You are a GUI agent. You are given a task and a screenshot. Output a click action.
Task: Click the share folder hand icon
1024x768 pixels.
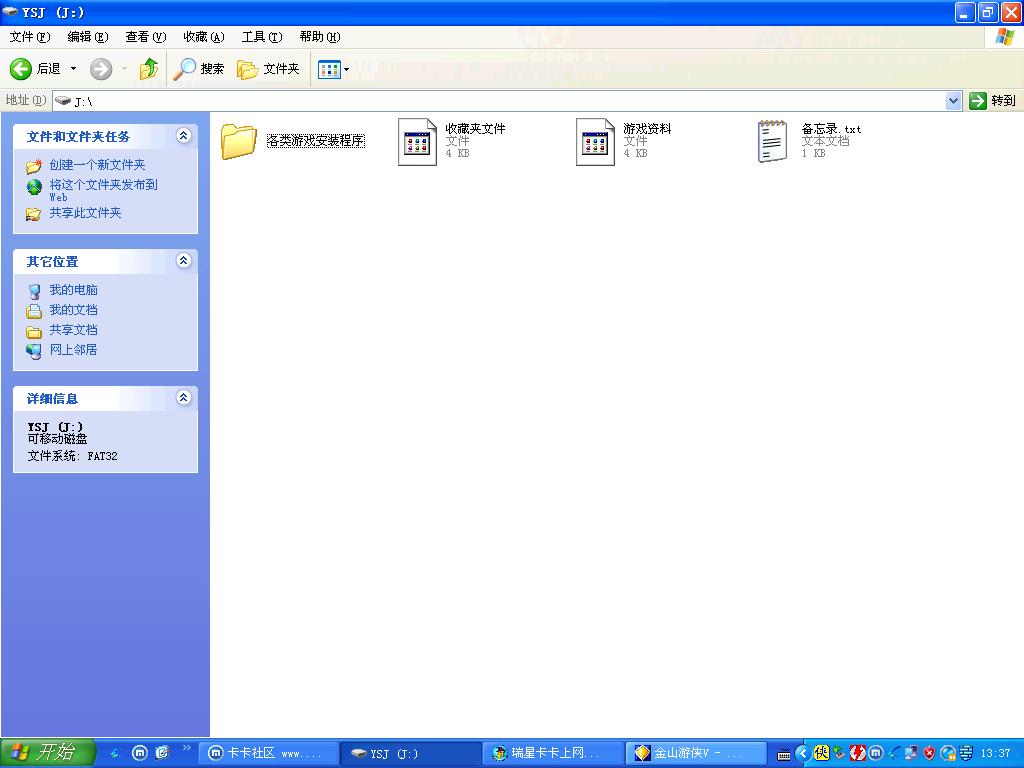coord(33,214)
